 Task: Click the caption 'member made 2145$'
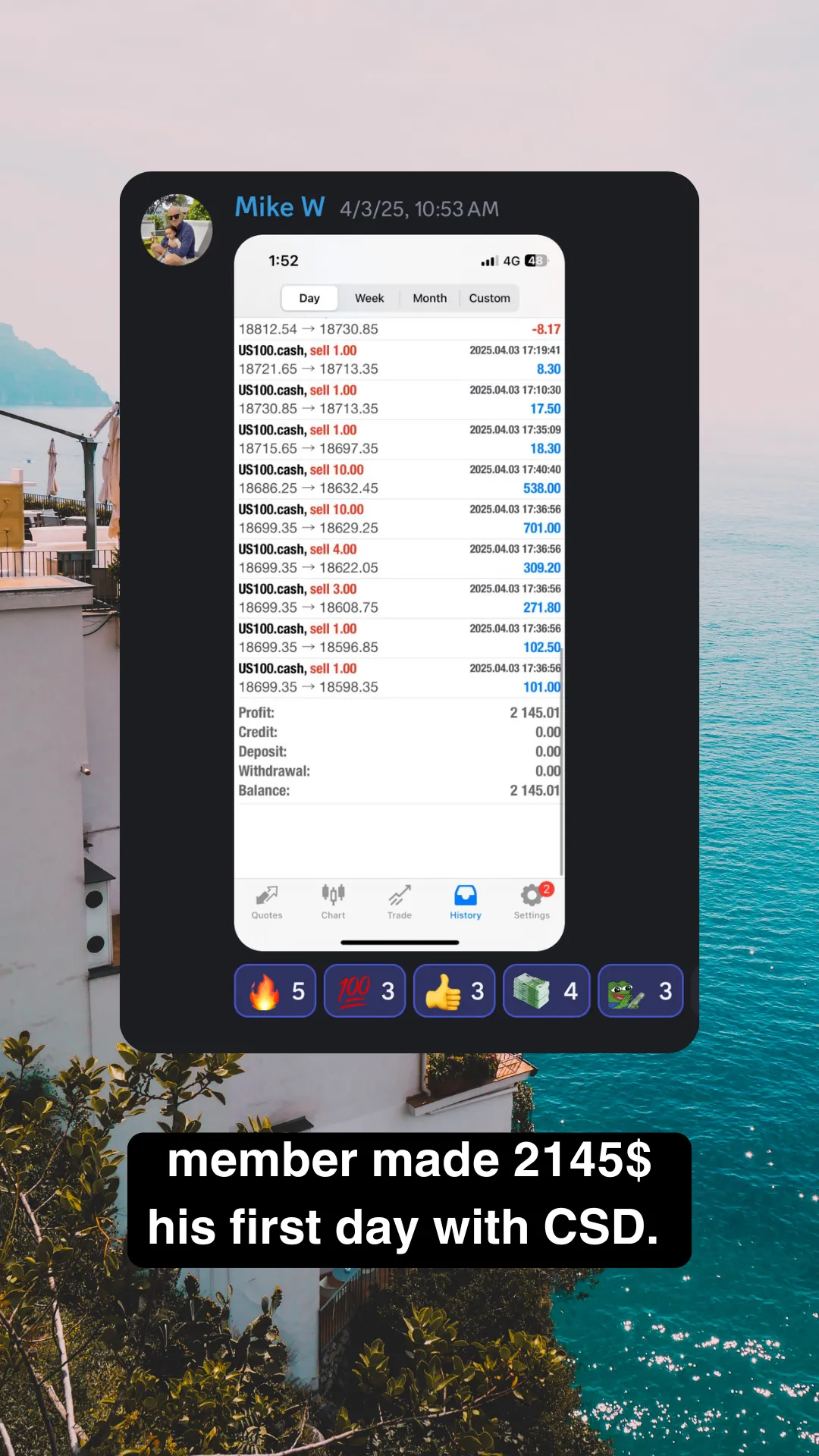pos(409,1160)
